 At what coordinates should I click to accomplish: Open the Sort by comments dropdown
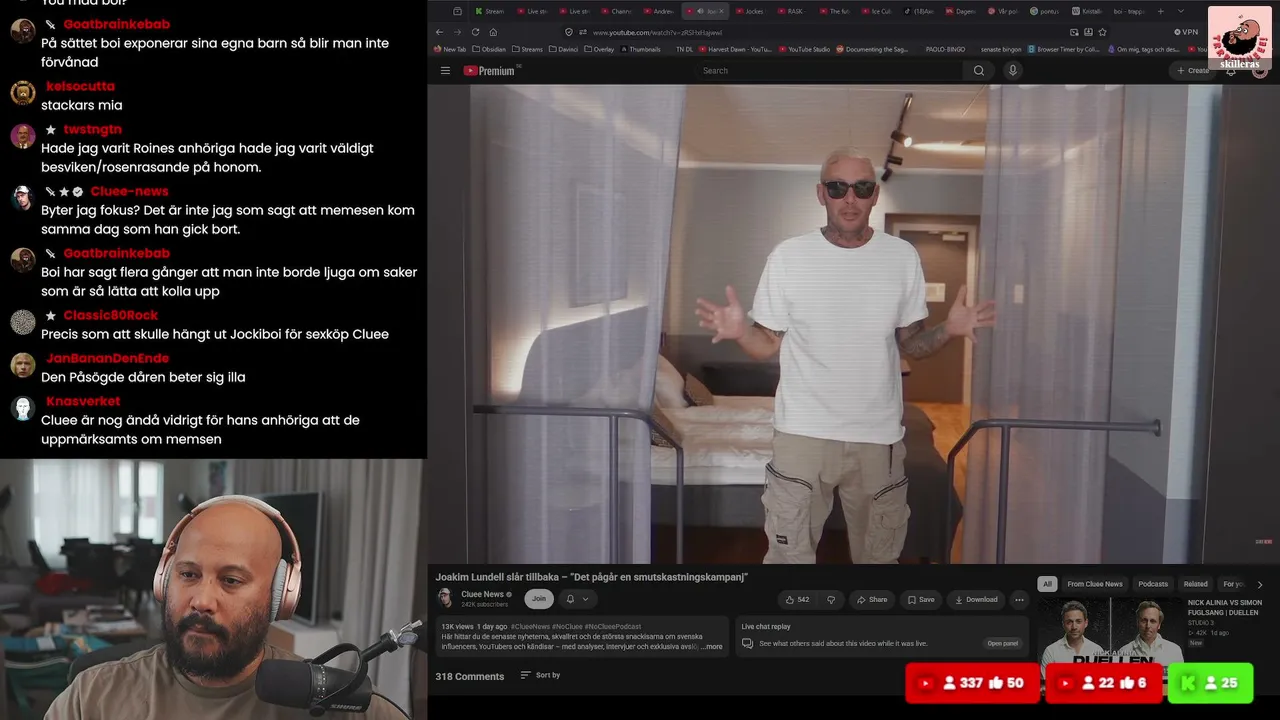(x=541, y=676)
